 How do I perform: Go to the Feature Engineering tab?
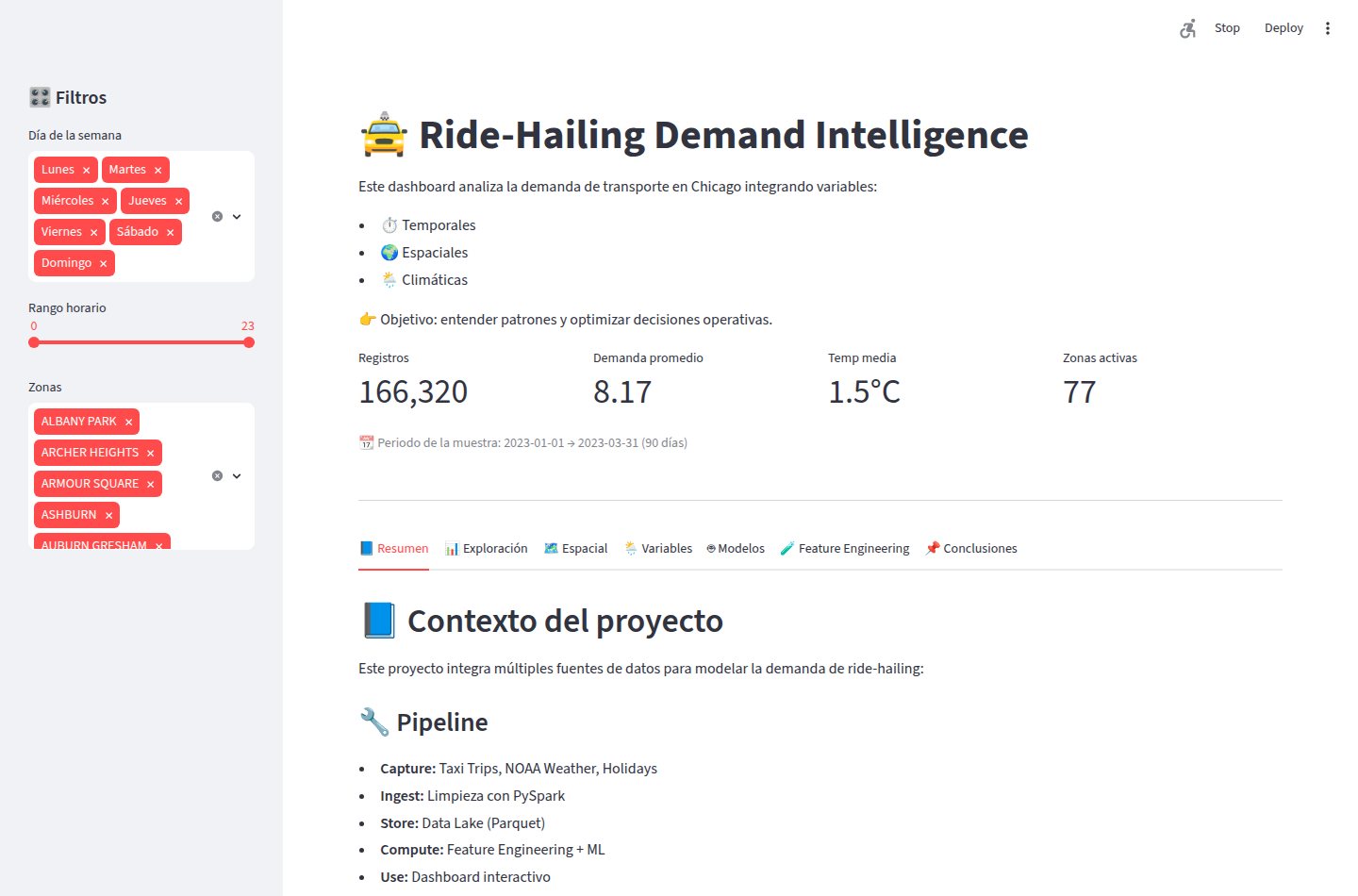[845, 548]
